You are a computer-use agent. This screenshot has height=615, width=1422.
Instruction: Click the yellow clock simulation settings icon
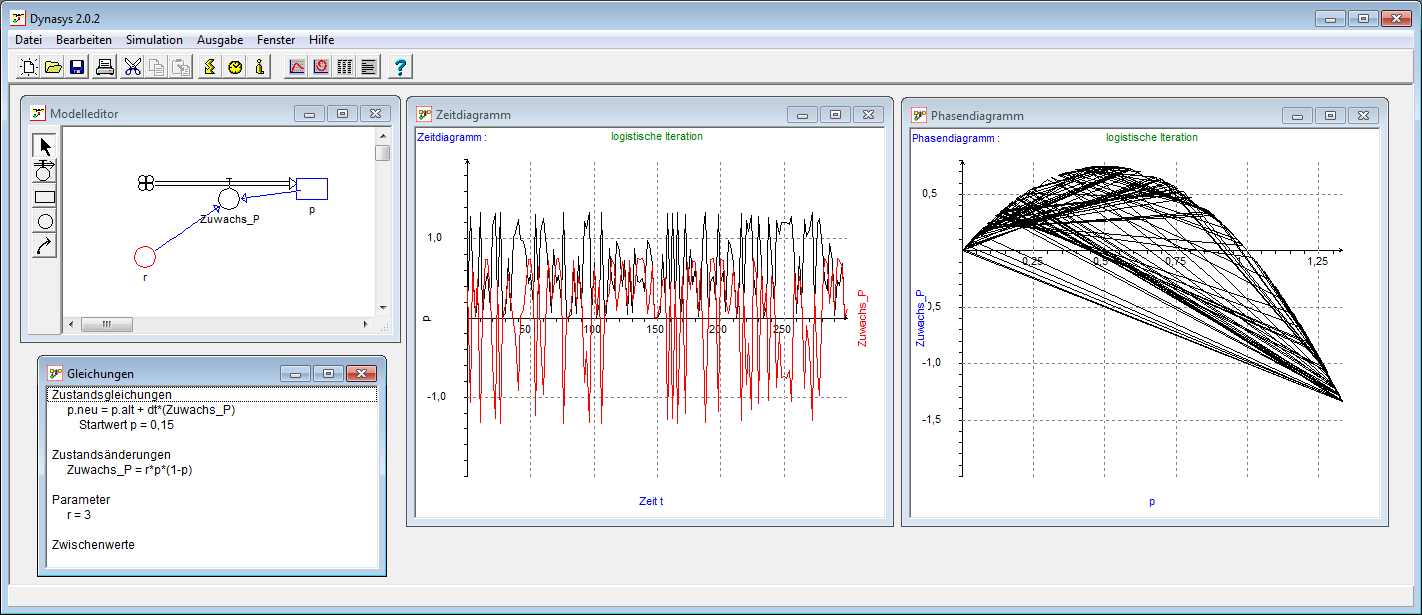(x=235, y=67)
